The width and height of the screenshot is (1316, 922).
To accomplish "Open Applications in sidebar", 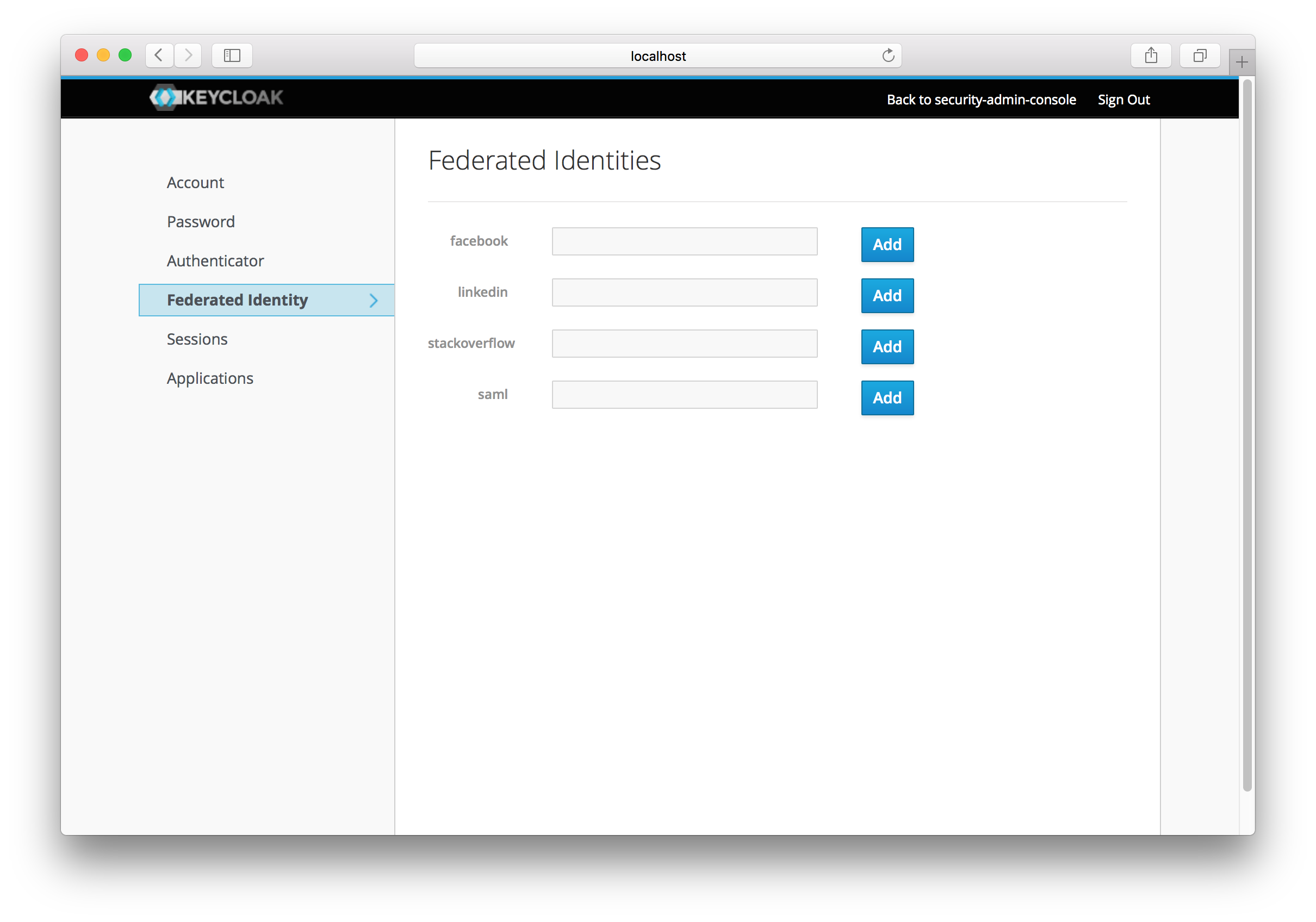I will [210, 378].
